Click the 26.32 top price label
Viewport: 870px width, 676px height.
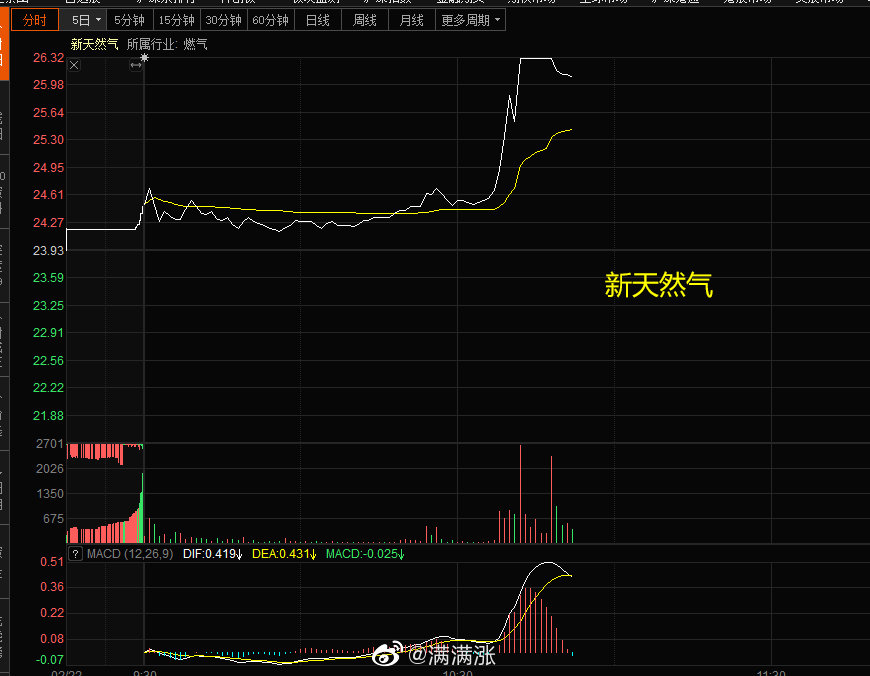pyautogui.click(x=48, y=58)
